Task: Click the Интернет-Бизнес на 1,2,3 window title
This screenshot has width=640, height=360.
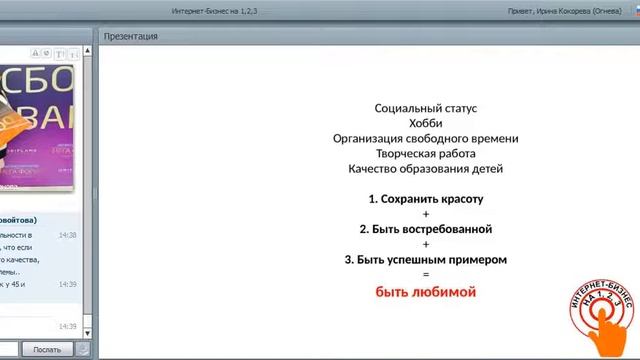Action: point(215,11)
